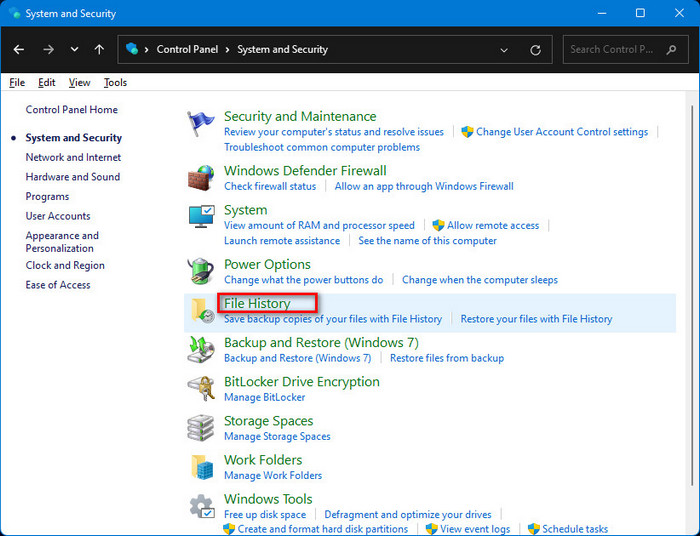Image resolution: width=700 pixels, height=536 pixels.
Task: Select Hardware and Sound in sidebar
Action: (73, 177)
